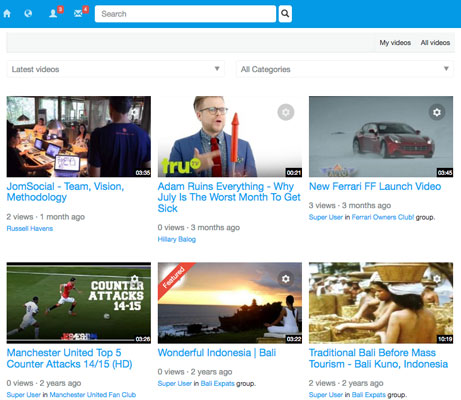The image size is (461, 400).
Task: Visit Hillary Balog profile link
Action: click(x=177, y=239)
